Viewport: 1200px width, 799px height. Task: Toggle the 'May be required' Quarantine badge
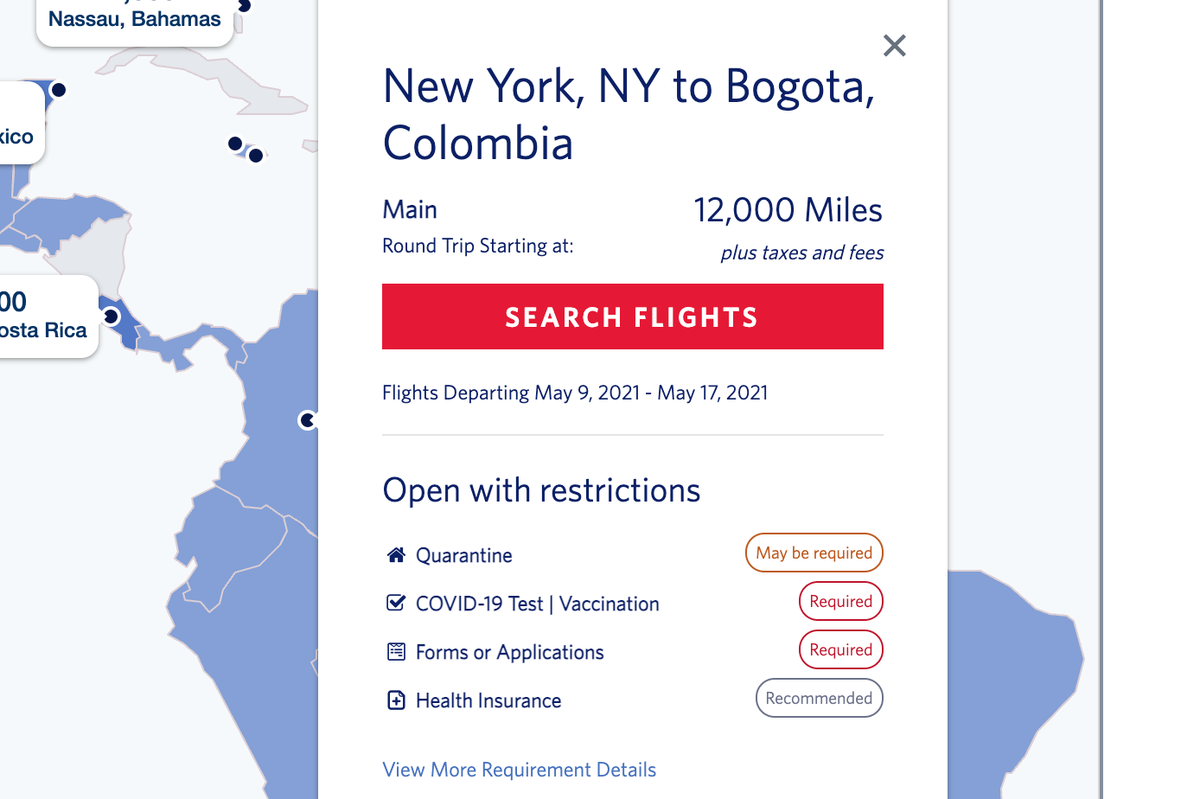tap(814, 552)
